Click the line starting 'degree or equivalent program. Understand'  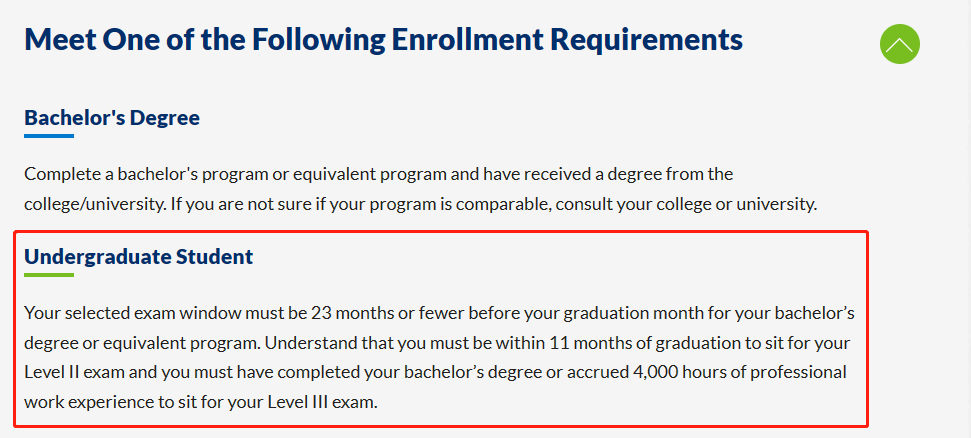437,343
